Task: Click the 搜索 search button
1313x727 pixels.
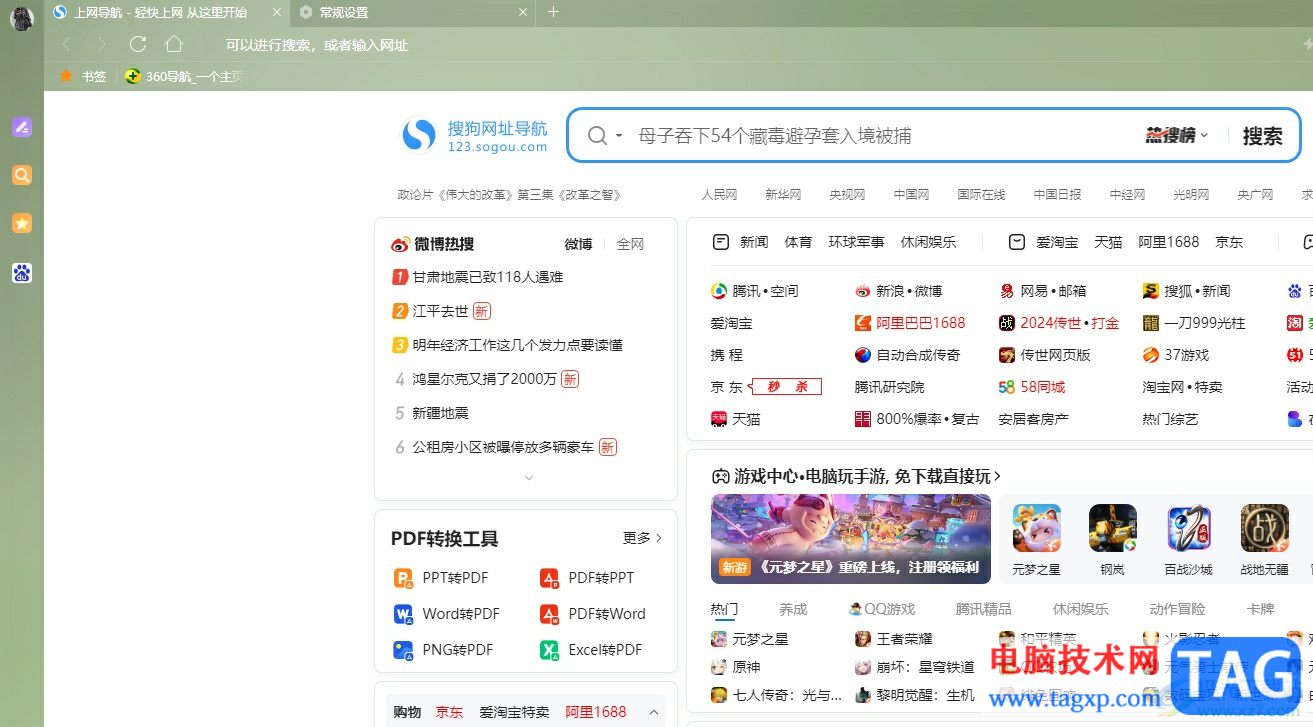Action: pyautogui.click(x=1262, y=136)
